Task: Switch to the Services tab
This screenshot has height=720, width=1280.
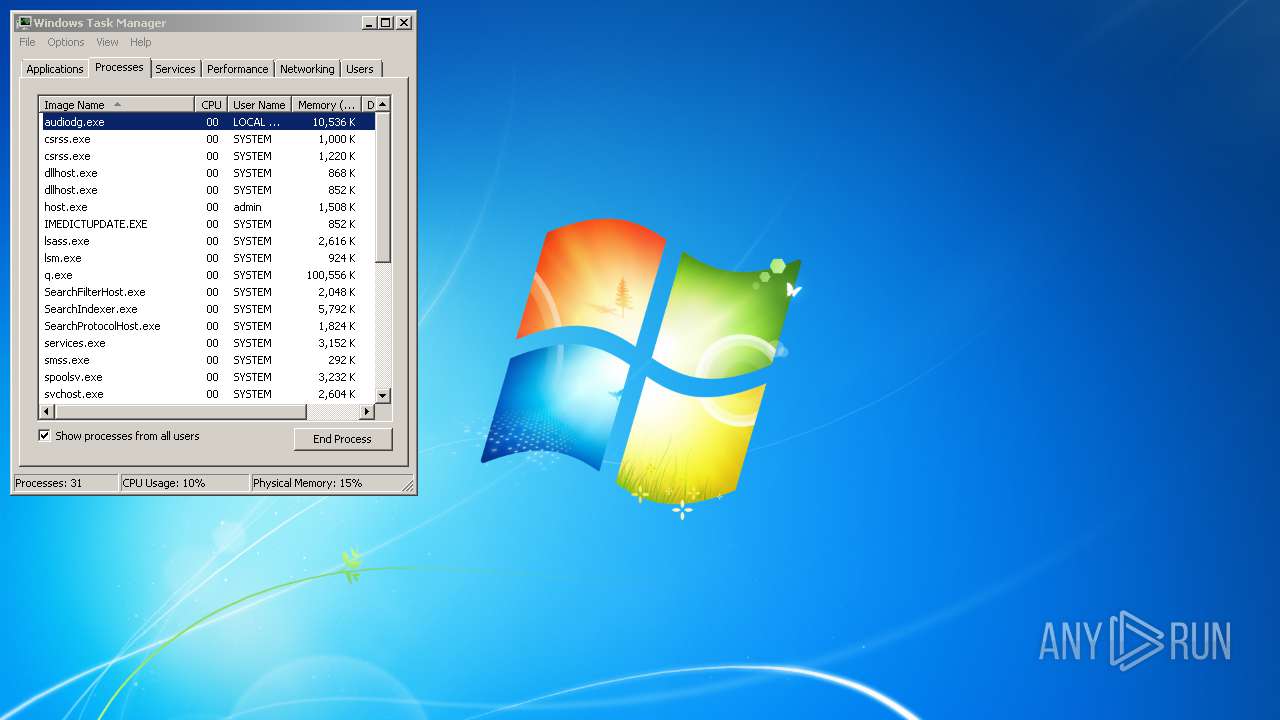Action: (175, 69)
